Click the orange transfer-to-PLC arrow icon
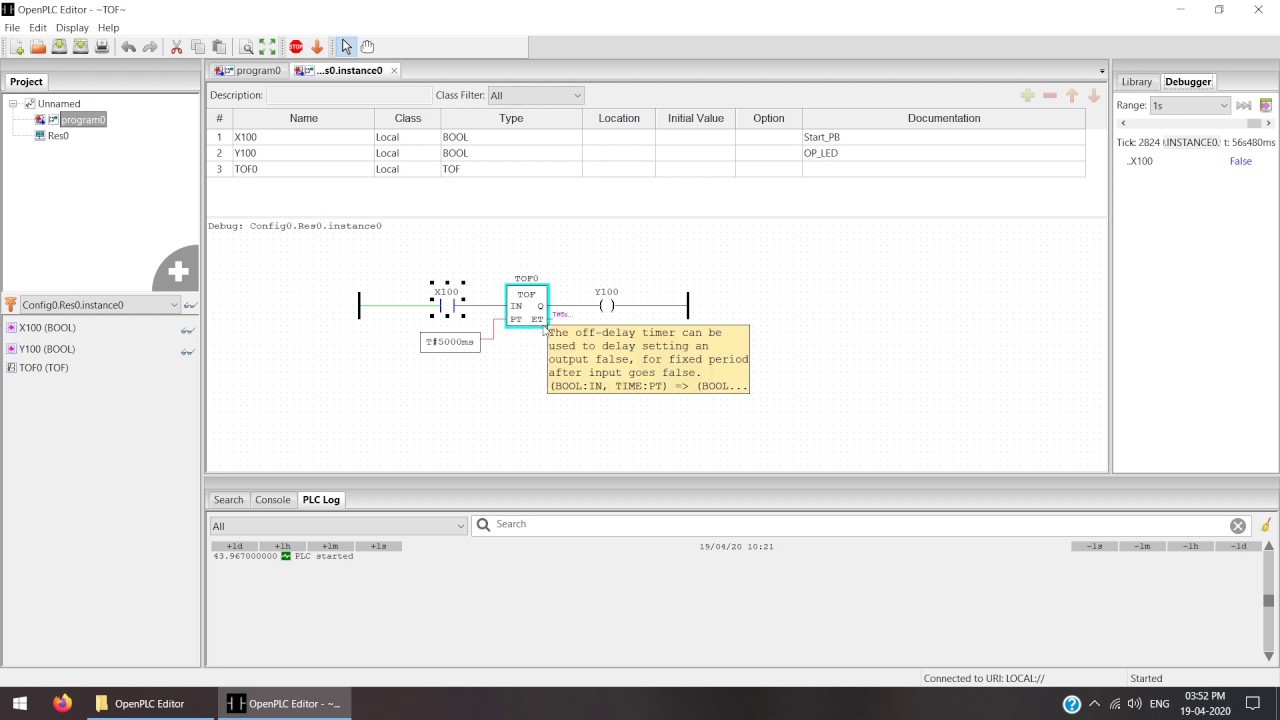The image size is (1280, 720). (x=317, y=47)
